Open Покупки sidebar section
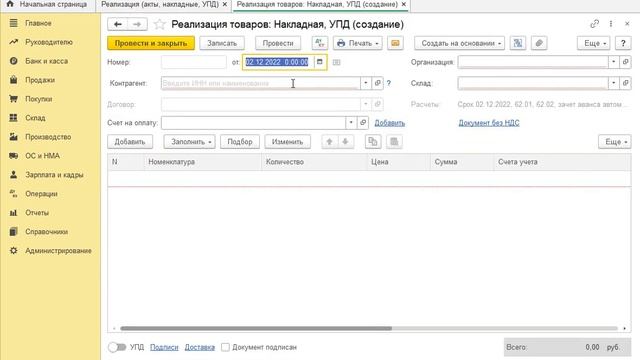 point(38,99)
